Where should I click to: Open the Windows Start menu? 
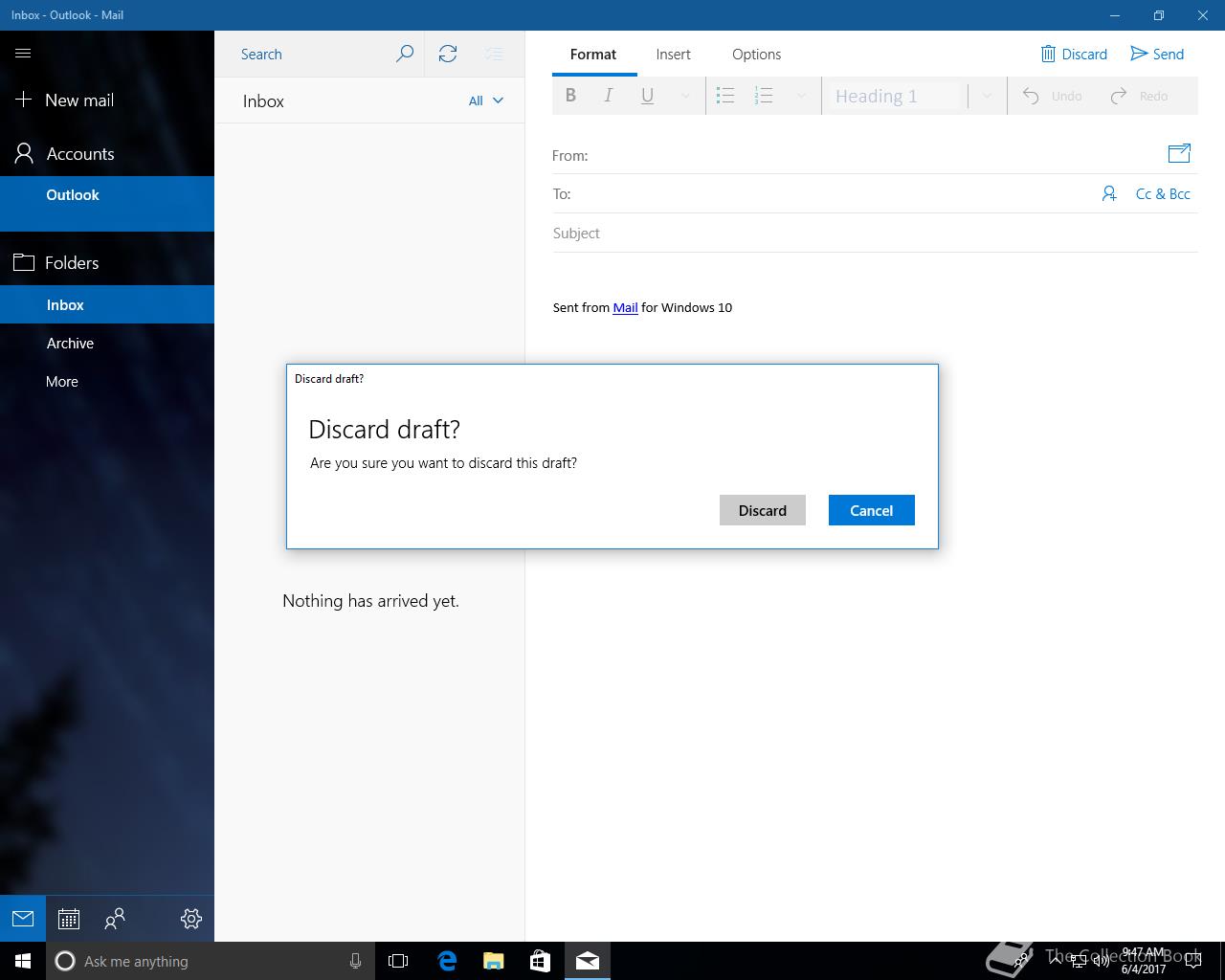click(23, 961)
